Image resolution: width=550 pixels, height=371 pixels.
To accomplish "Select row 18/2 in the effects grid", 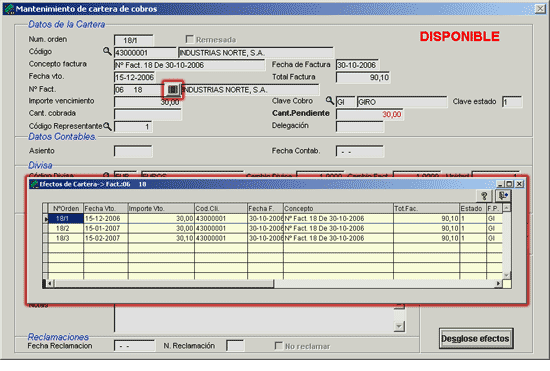I will tap(274, 228).
